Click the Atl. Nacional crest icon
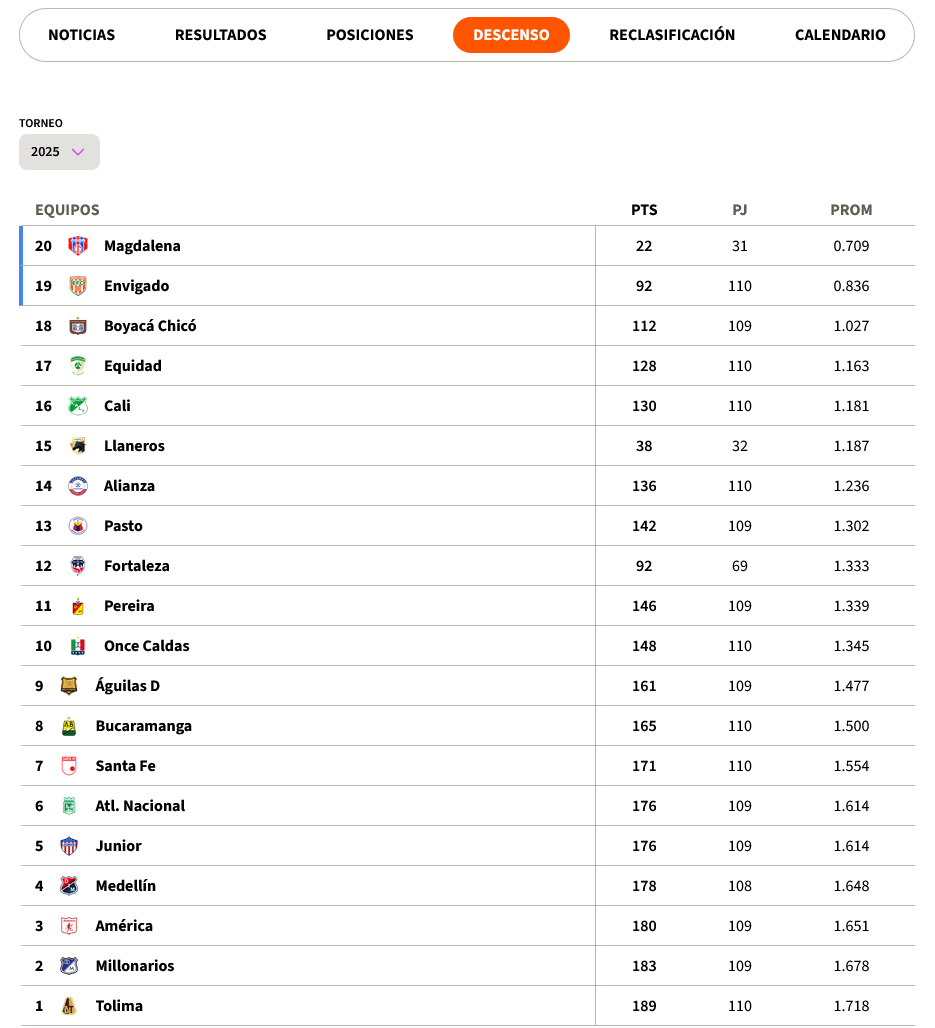 pyautogui.click(x=69, y=806)
